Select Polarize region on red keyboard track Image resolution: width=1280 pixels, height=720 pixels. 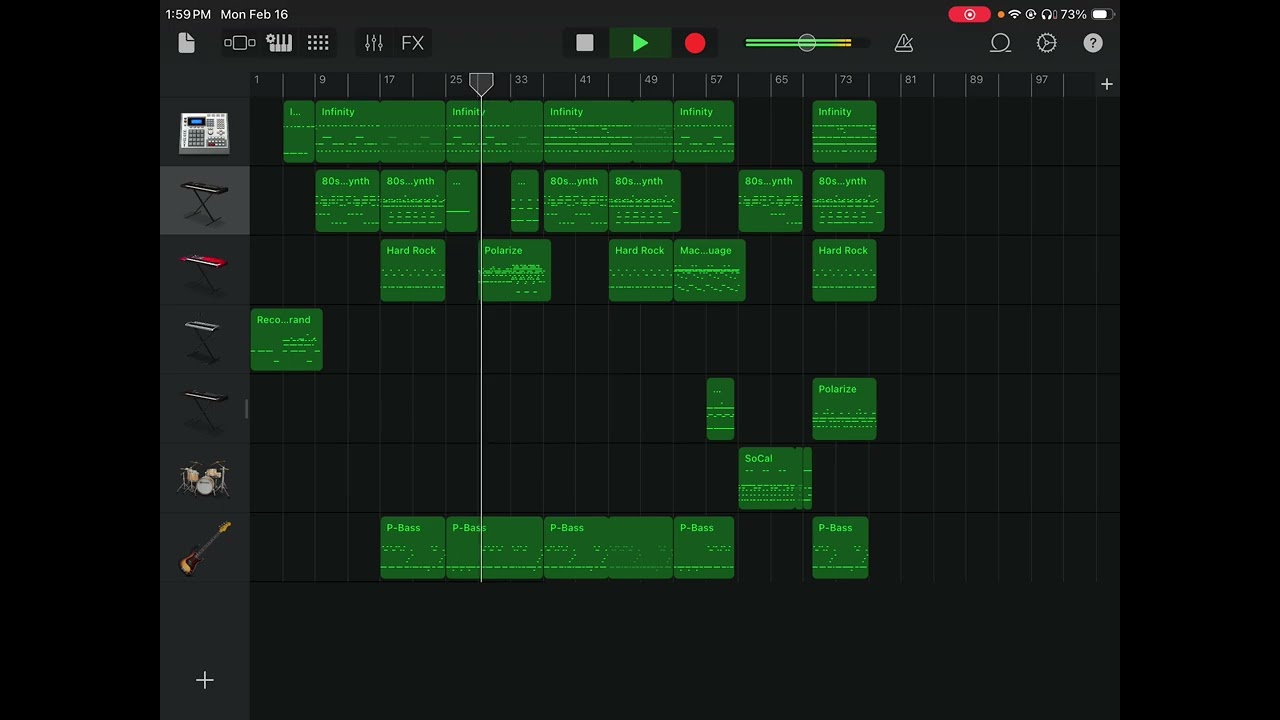[515, 271]
